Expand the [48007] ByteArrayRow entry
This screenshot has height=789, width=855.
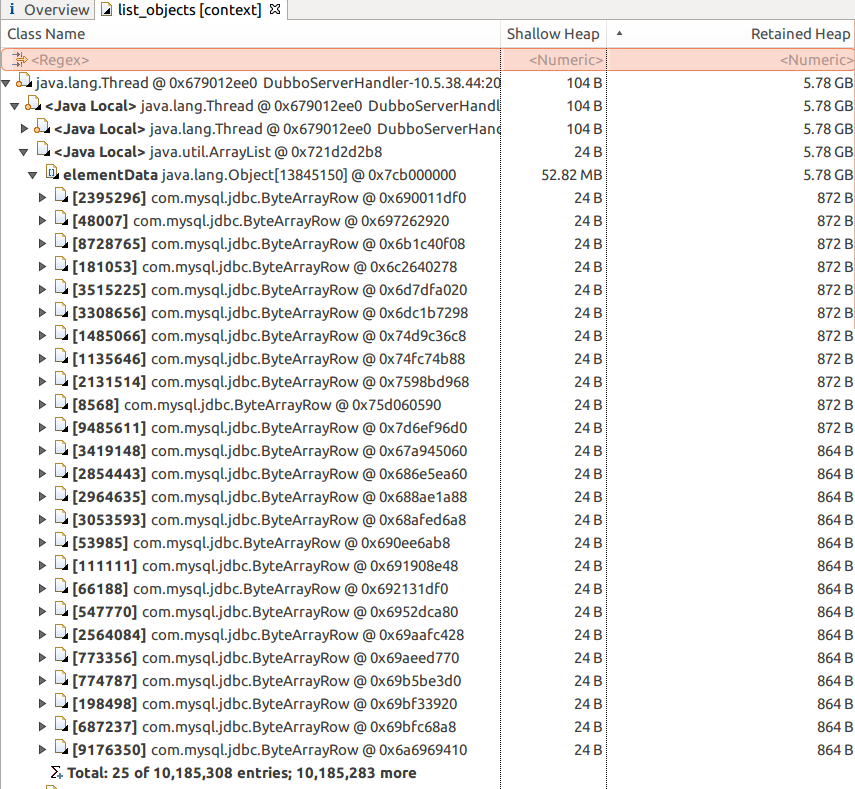[44, 221]
